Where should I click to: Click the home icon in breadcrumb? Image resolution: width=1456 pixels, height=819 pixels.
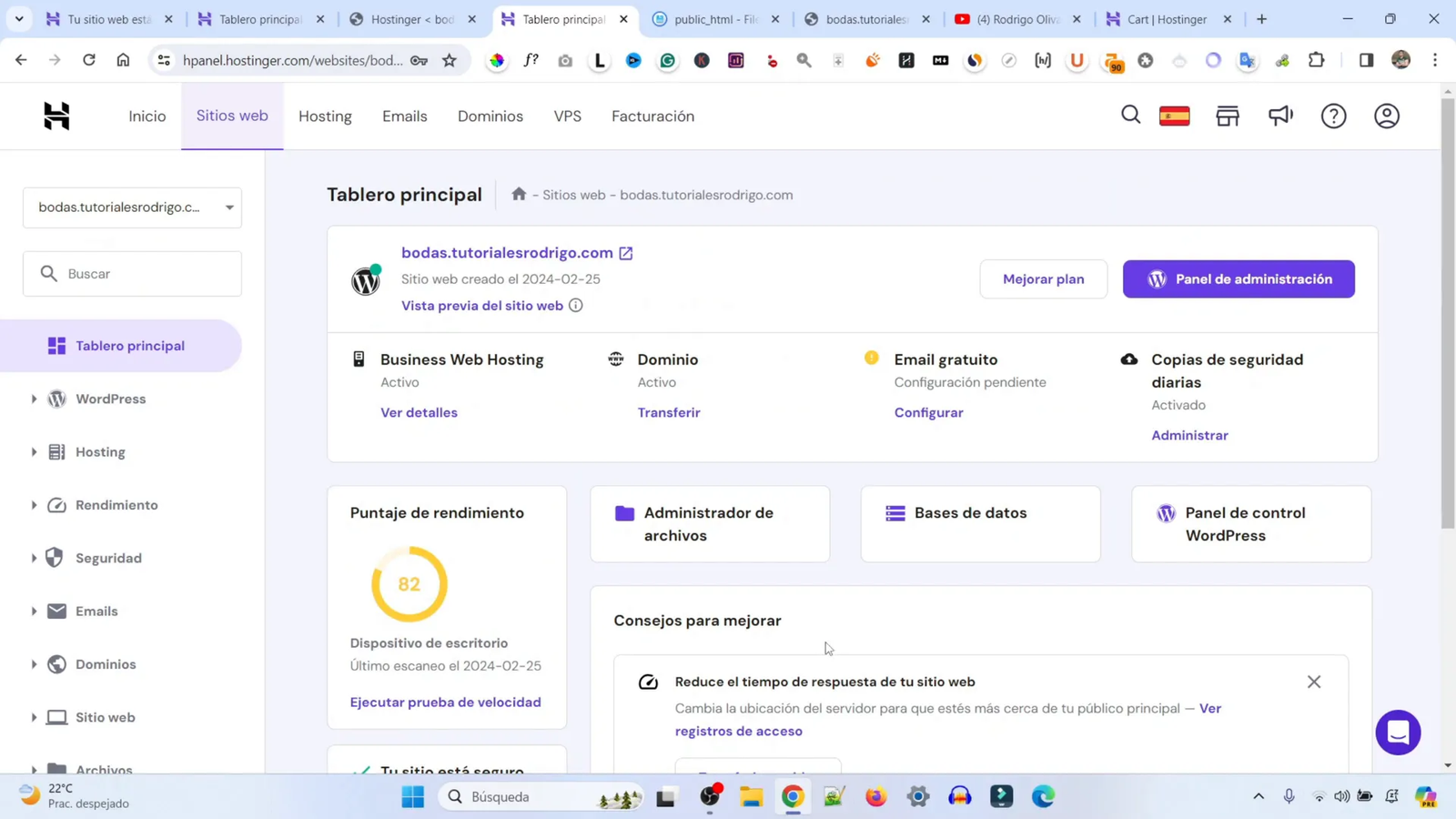519,194
